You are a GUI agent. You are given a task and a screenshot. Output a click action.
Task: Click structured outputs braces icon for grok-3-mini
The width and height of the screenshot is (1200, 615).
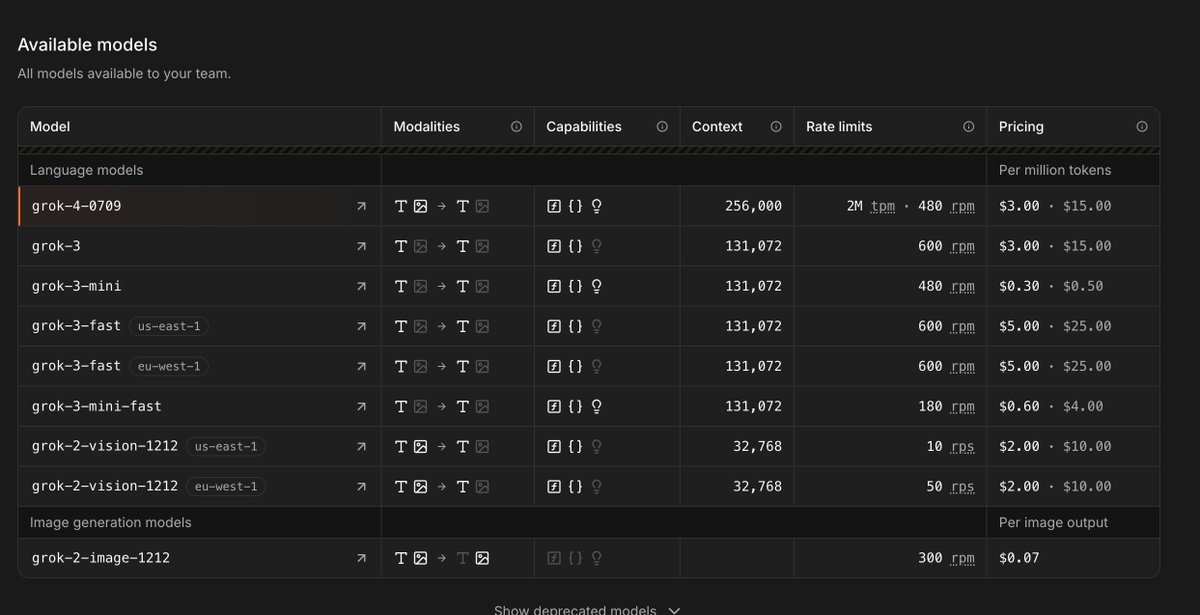coord(575,286)
